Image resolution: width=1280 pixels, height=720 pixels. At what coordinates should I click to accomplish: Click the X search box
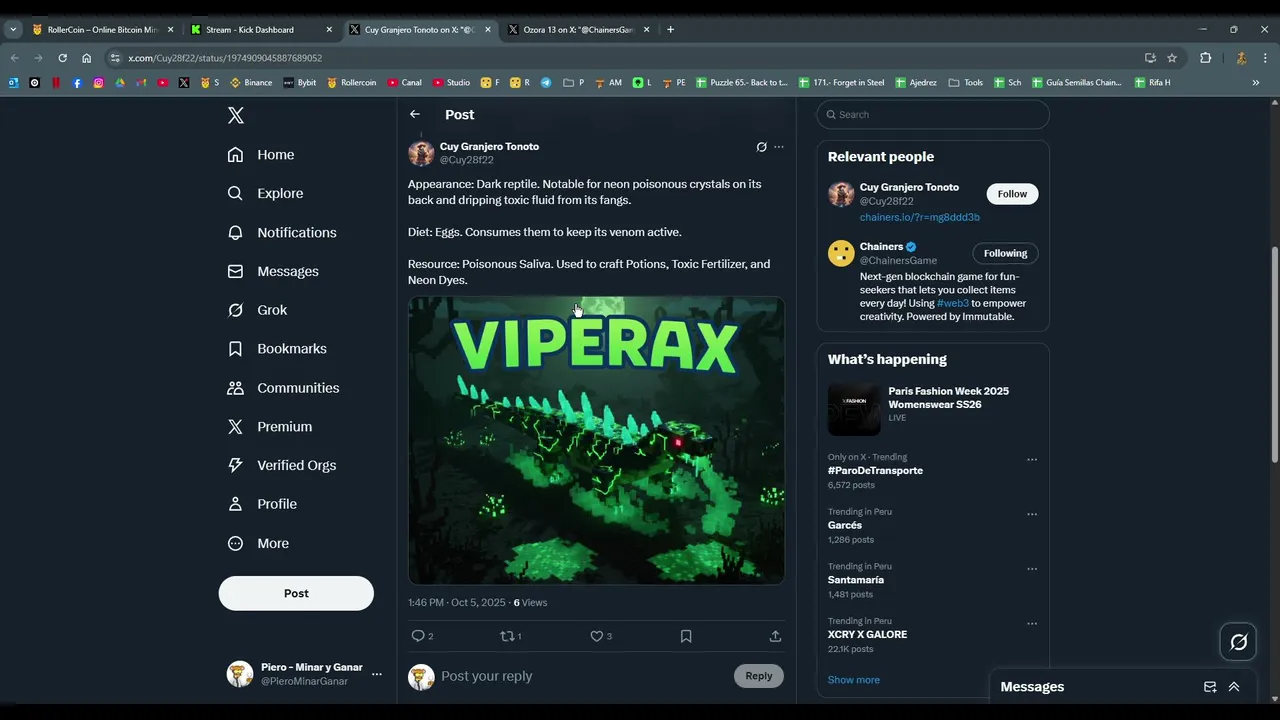click(x=933, y=114)
